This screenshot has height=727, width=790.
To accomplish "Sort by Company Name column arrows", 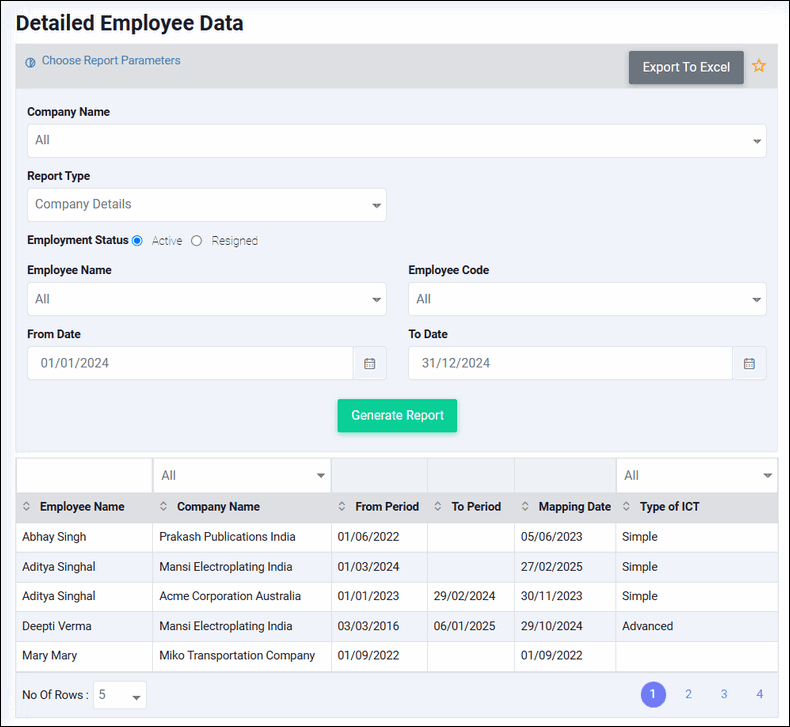I will click(x=163, y=506).
